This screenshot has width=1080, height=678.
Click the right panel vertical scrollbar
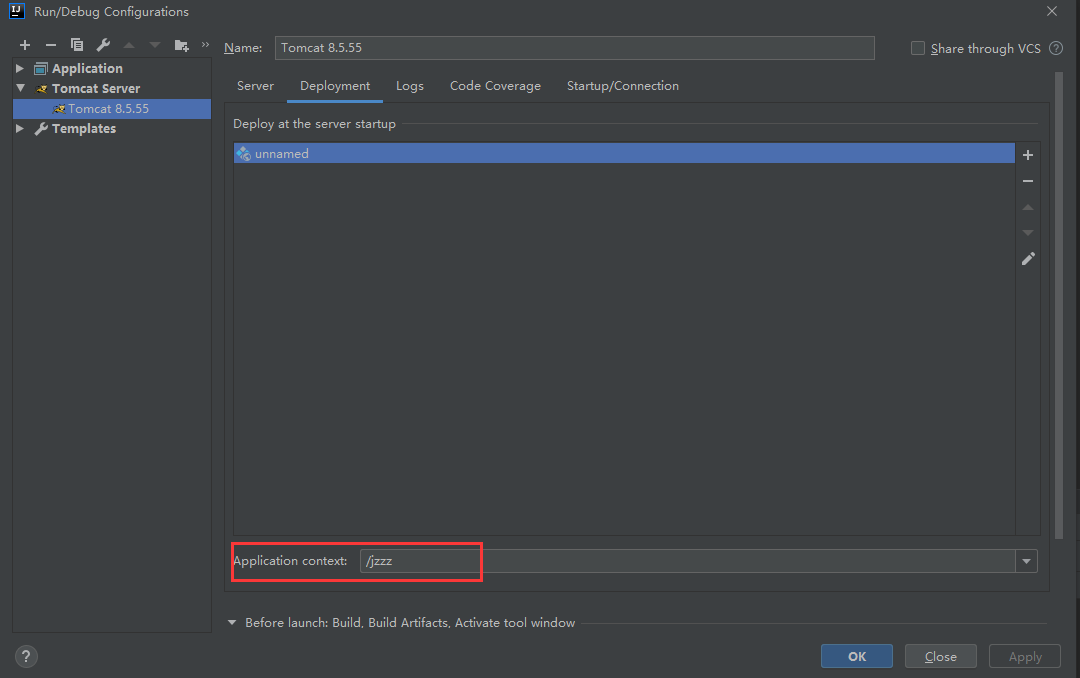1059,305
